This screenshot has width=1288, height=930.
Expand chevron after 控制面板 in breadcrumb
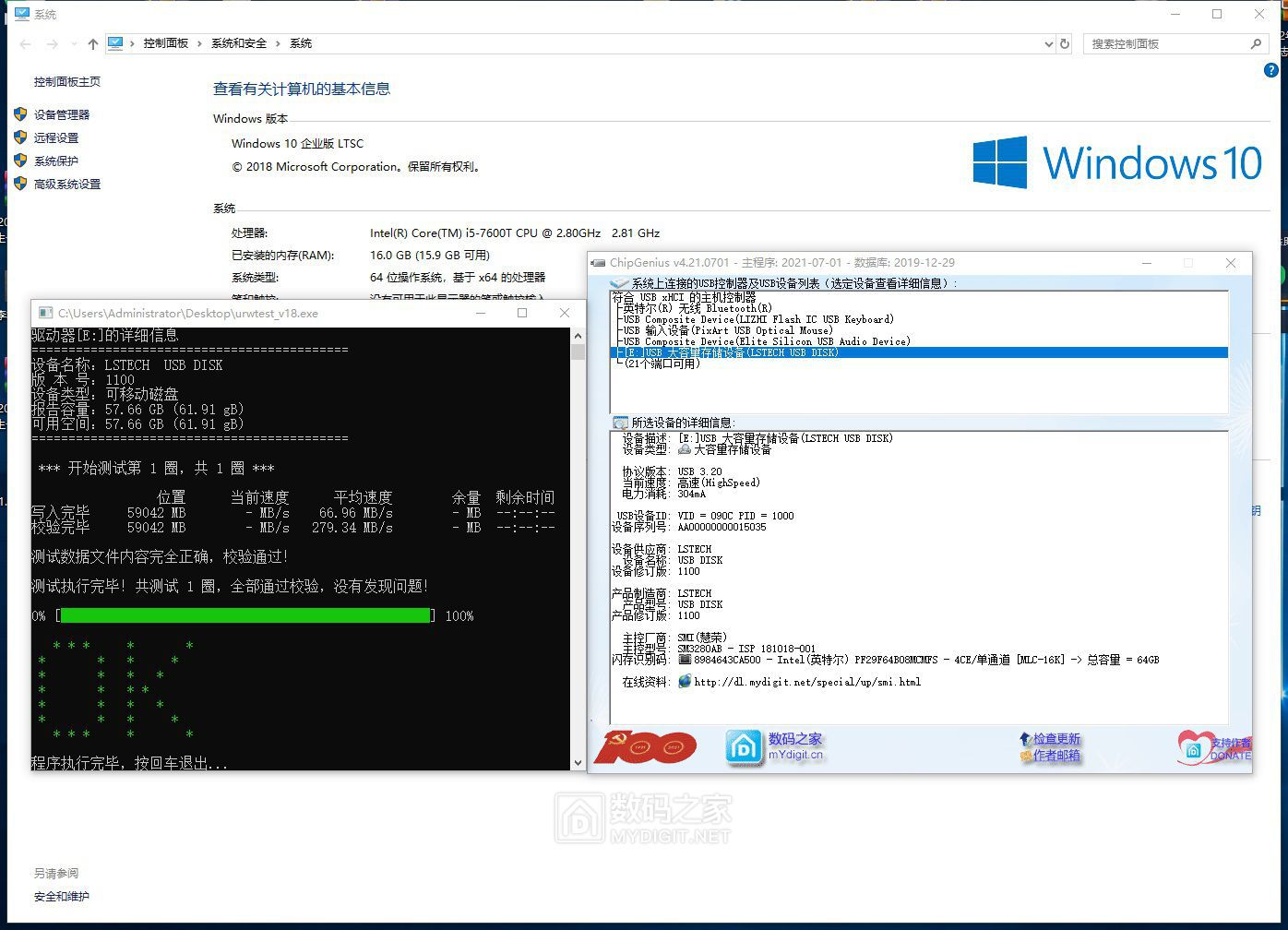click(x=200, y=43)
